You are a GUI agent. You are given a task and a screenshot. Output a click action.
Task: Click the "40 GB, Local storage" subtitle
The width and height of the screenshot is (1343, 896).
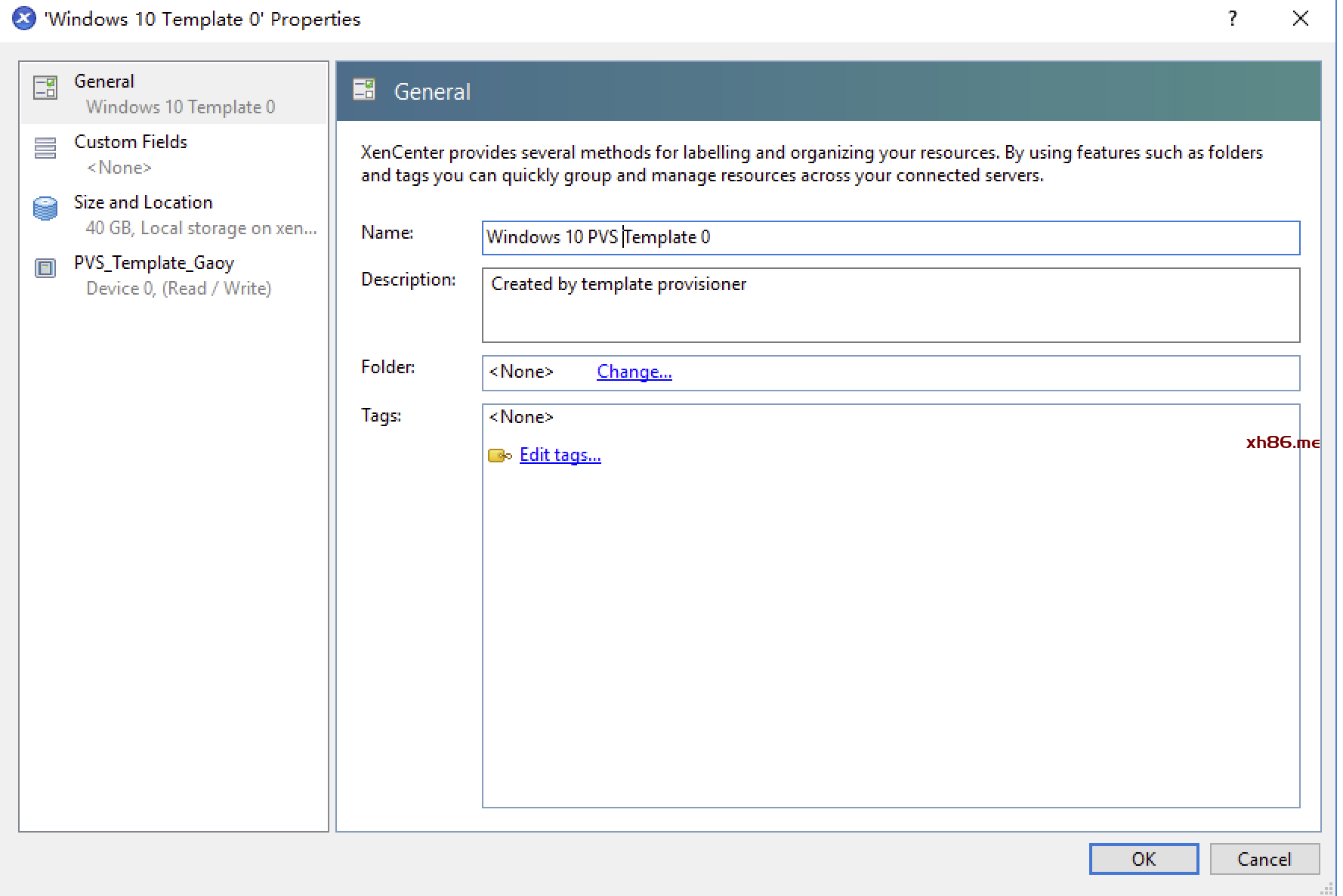click(201, 228)
